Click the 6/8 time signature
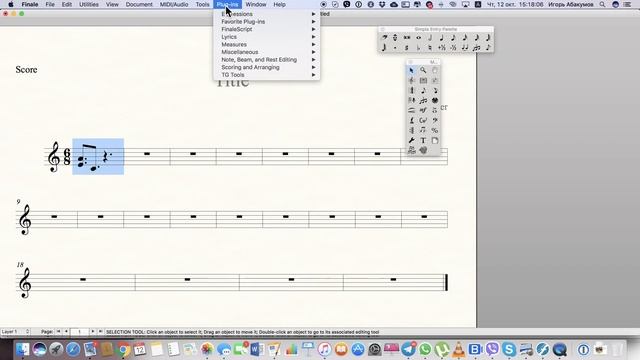The image size is (640, 360). (x=67, y=157)
